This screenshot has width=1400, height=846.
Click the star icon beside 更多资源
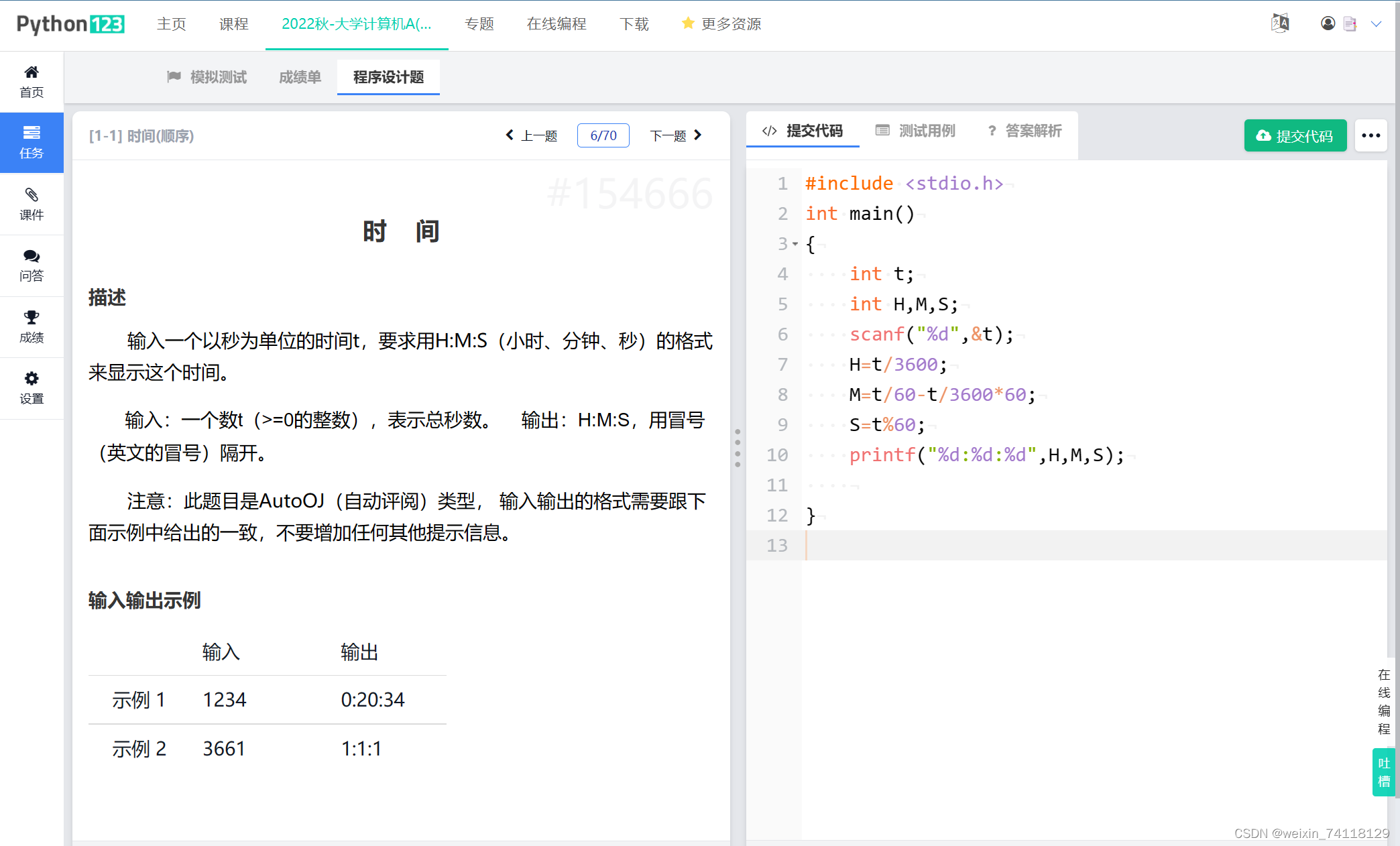pos(688,23)
